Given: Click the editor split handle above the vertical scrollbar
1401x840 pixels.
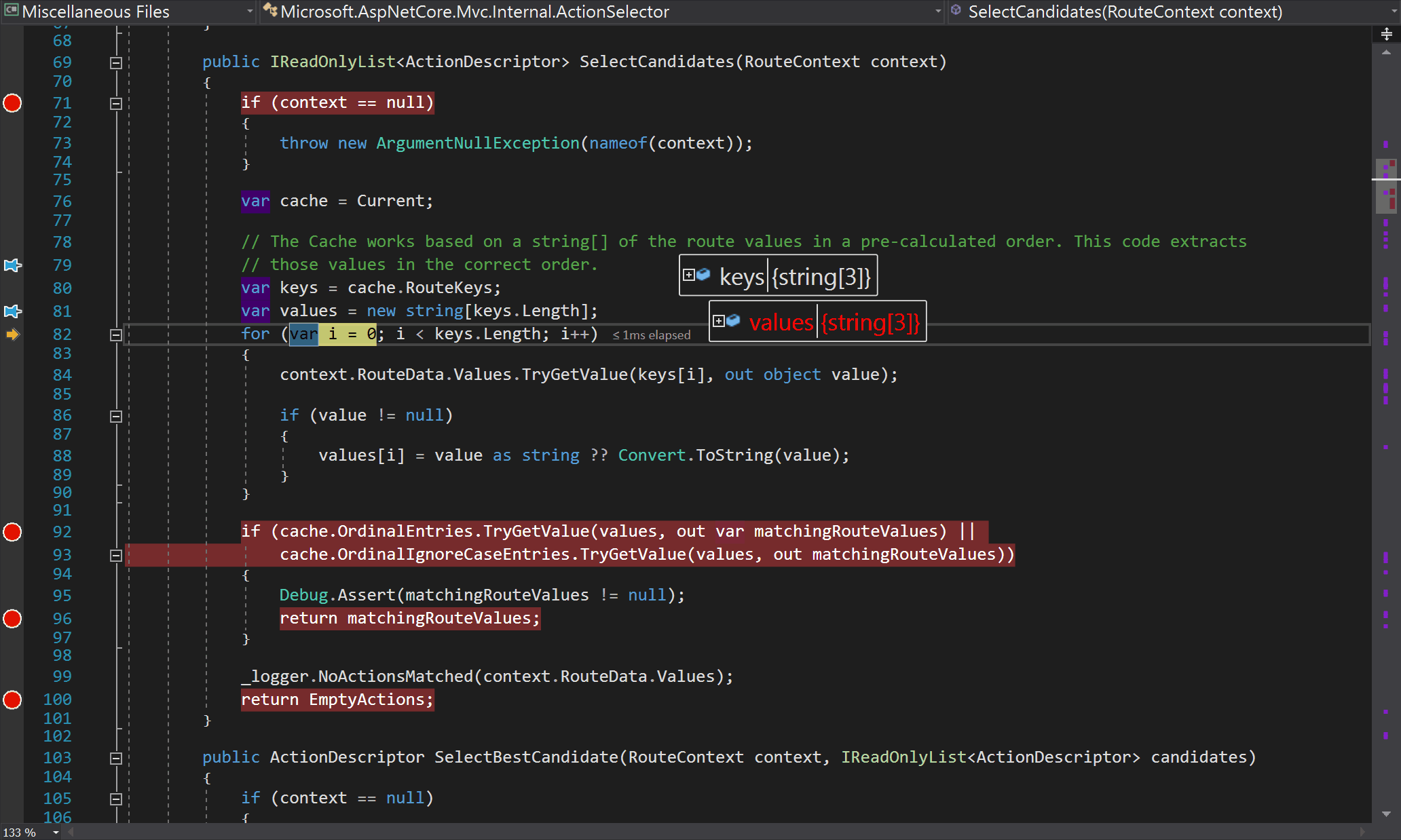Looking at the screenshot, I should [1387, 33].
